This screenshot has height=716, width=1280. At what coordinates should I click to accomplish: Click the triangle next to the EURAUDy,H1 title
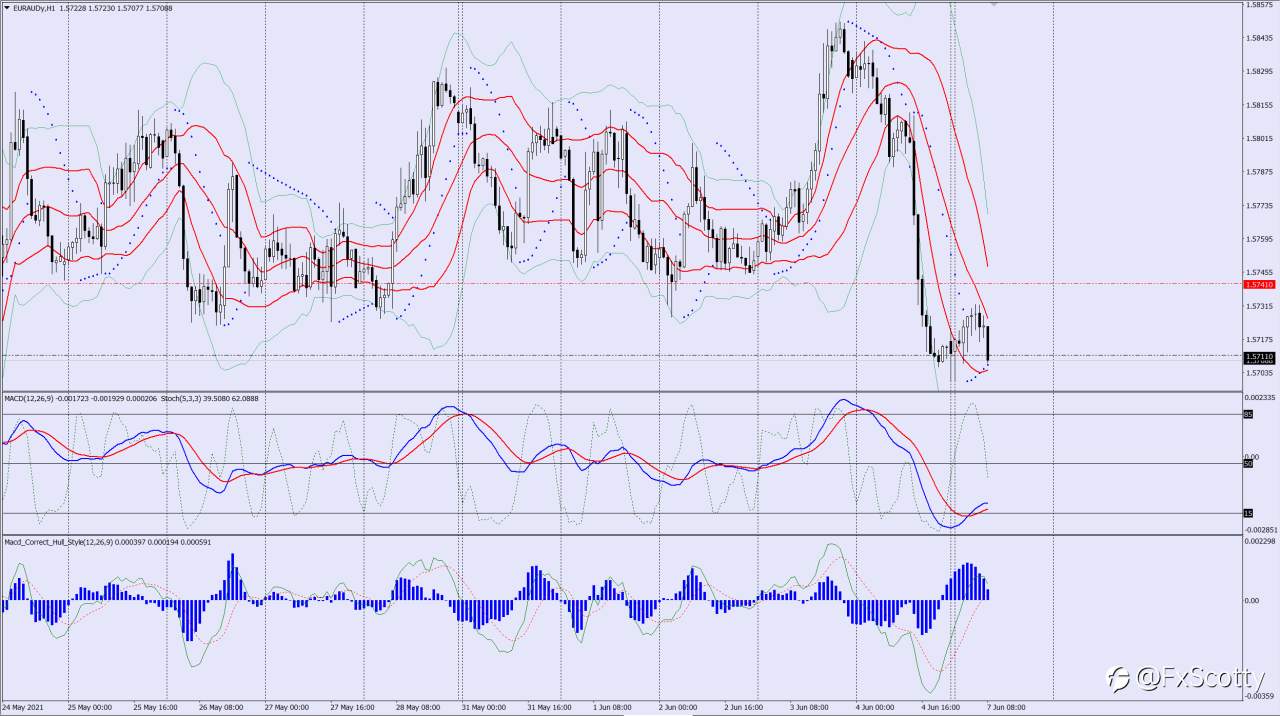click(x=5, y=8)
